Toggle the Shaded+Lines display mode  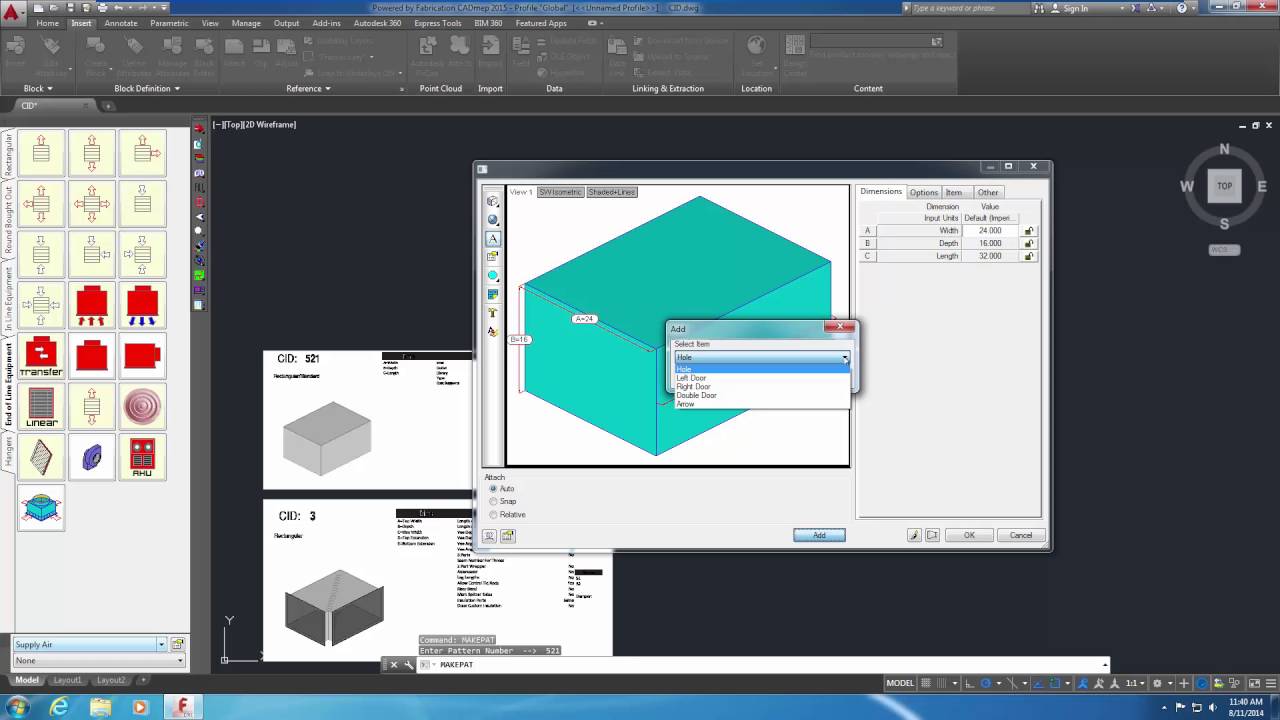pos(611,192)
